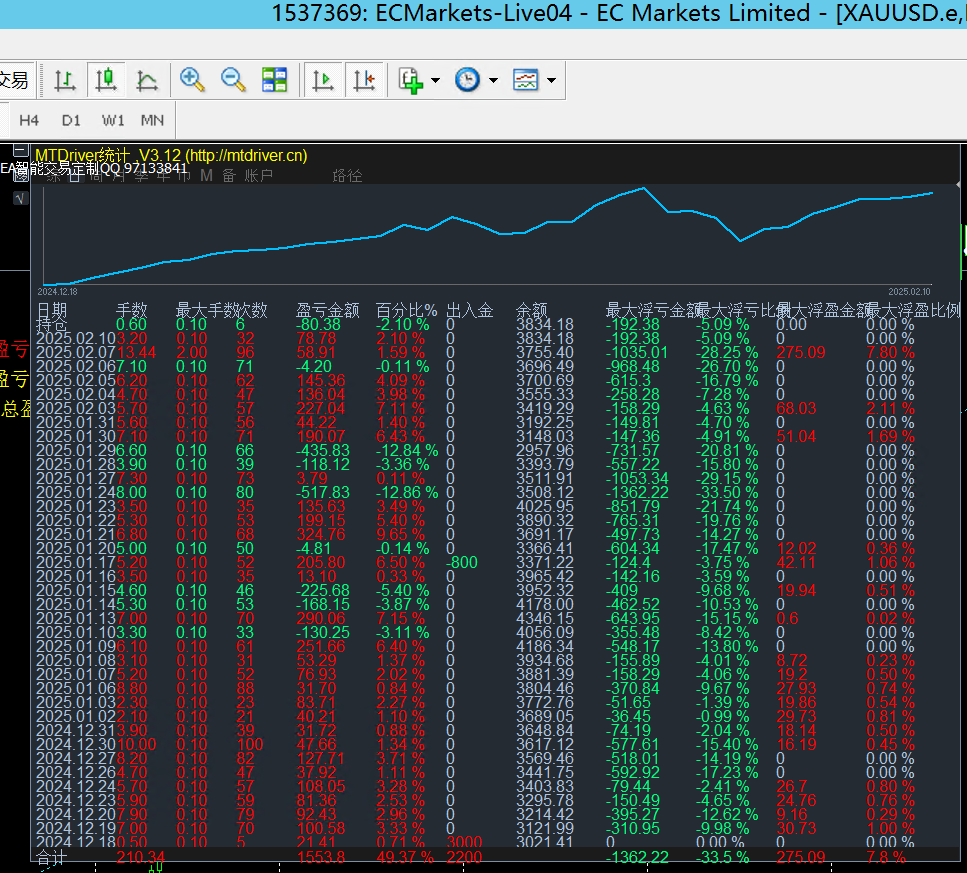Open the templates dropdown arrow
The image size is (967, 873).
(x=551, y=80)
